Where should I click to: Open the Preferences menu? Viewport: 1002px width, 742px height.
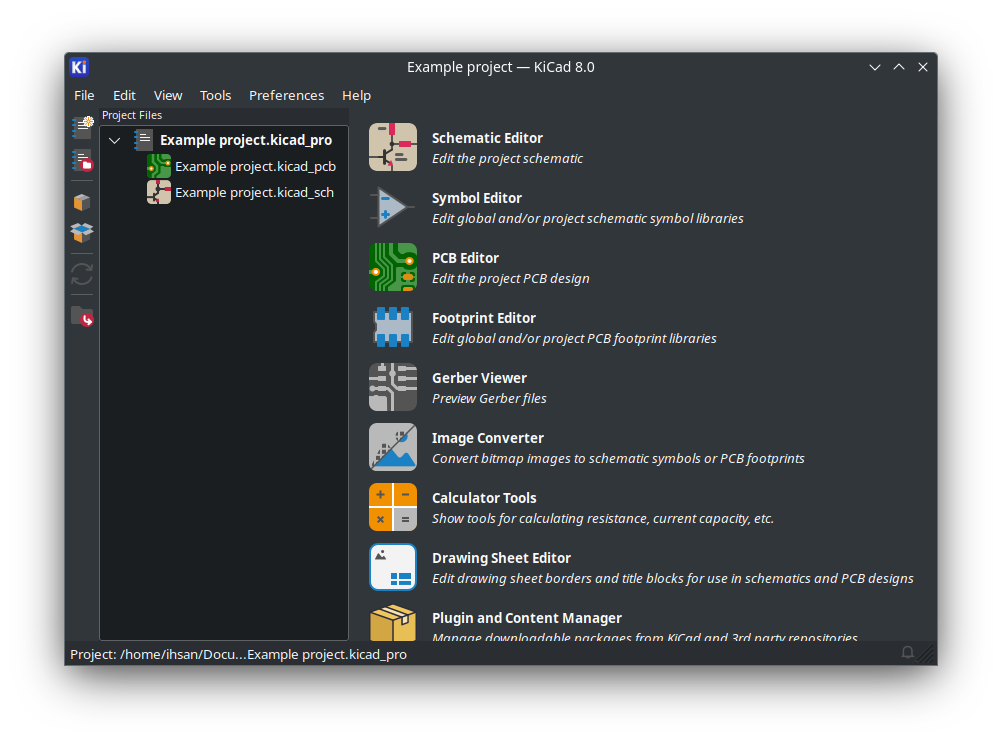coord(286,95)
